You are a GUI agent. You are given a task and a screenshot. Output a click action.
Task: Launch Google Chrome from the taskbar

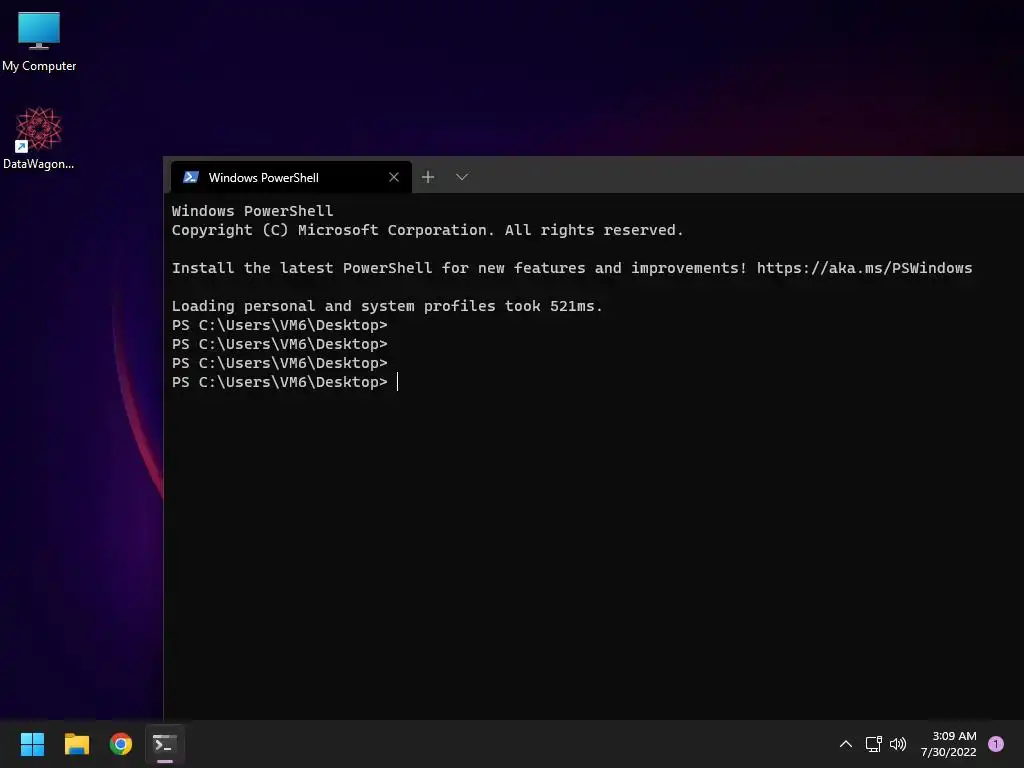click(121, 744)
